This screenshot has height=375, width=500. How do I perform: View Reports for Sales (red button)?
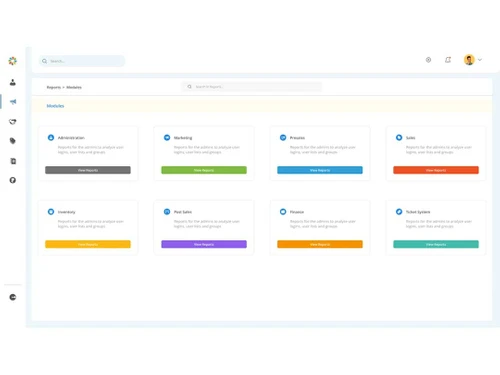coord(436,170)
